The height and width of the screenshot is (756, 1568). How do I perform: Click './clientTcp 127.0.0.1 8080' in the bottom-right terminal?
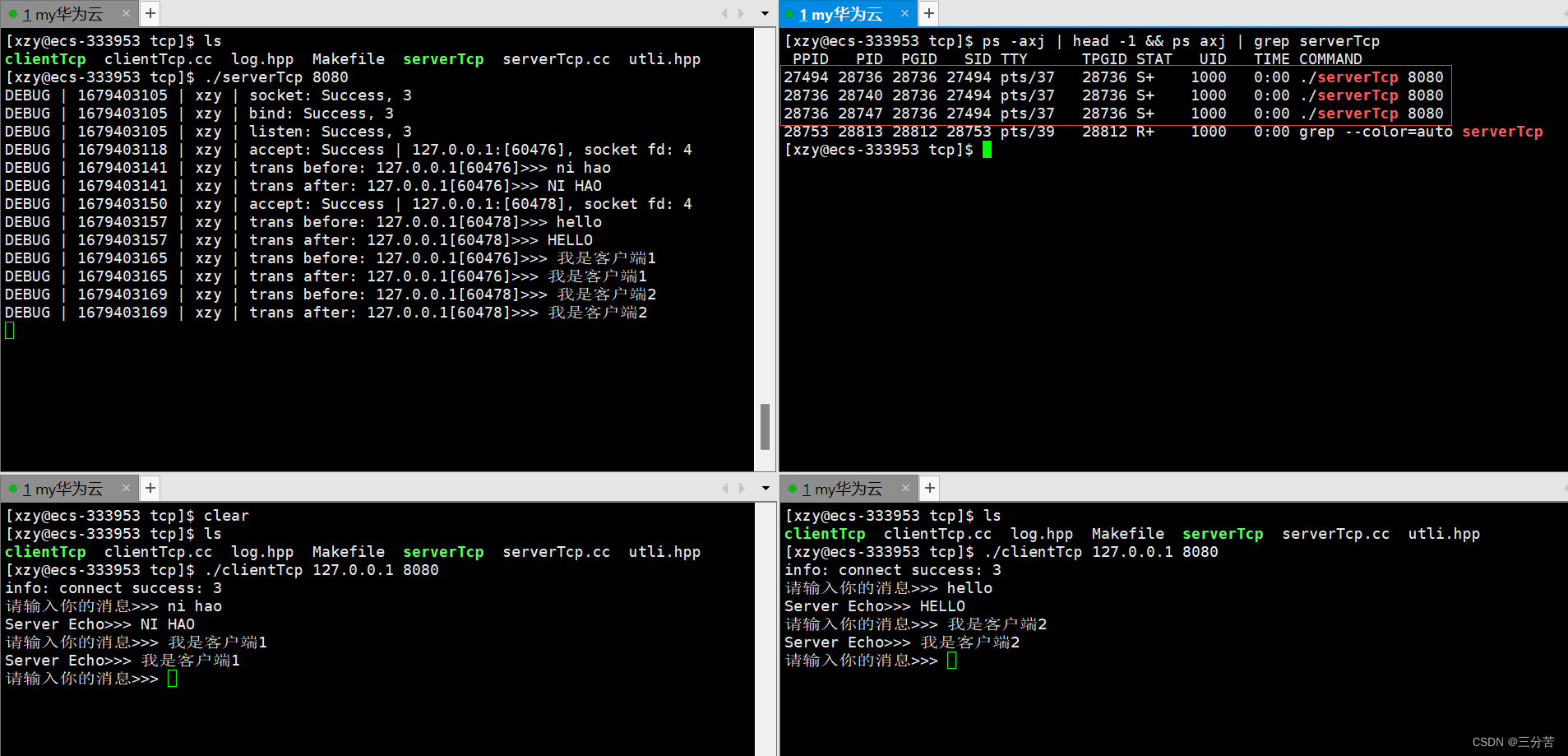coord(1101,552)
